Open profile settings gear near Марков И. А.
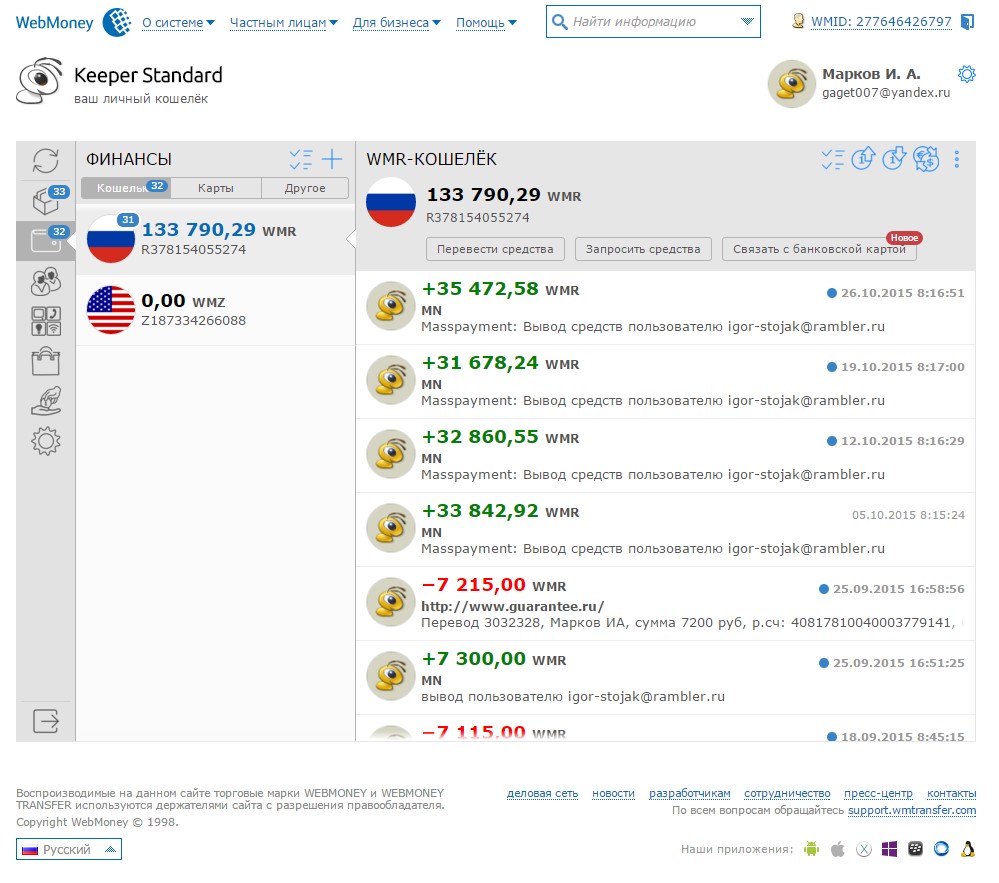The image size is (999, 883). click(x=967, y=74)
